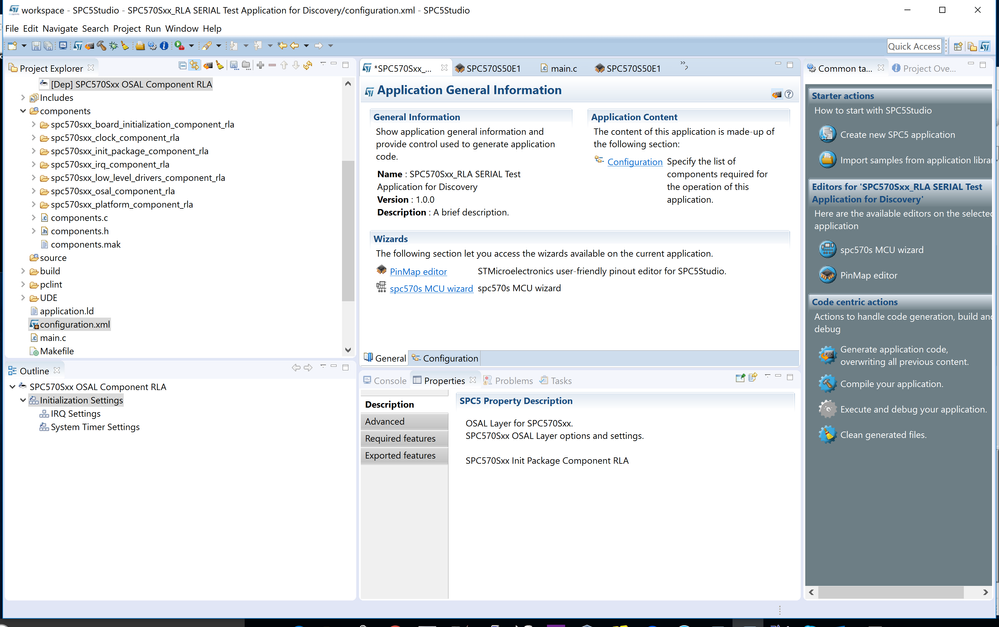
Task: Open the Project Overview tab
Action: click(923, 68)
